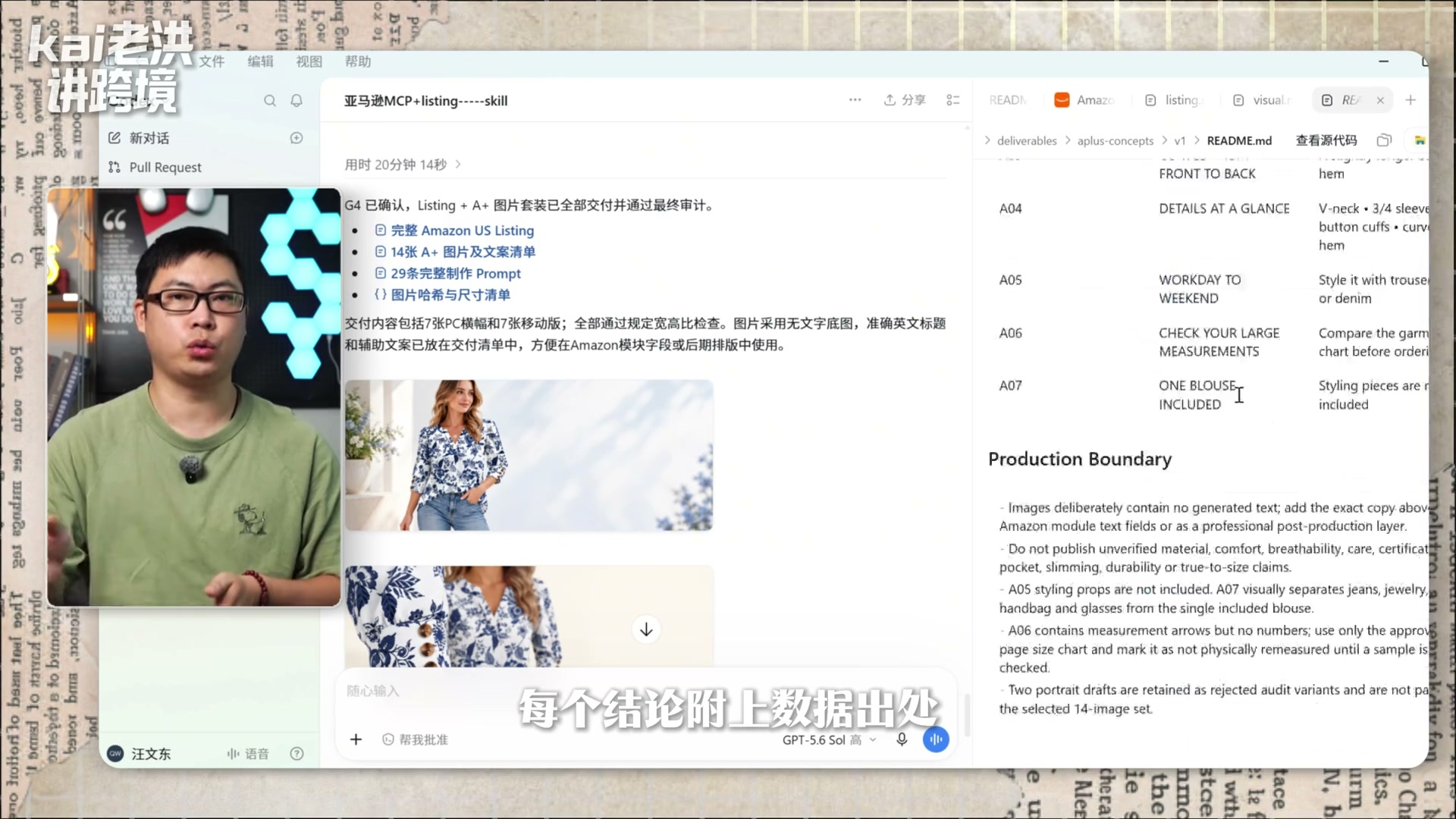
Task: Select v1 in the breadcrumb path
Action: tap(1179, 141)
